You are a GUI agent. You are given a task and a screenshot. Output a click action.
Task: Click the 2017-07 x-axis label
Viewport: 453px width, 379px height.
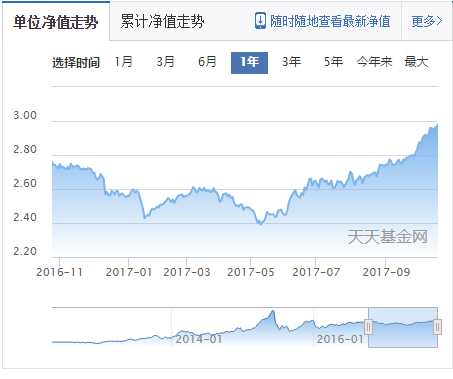click(316, 272)
